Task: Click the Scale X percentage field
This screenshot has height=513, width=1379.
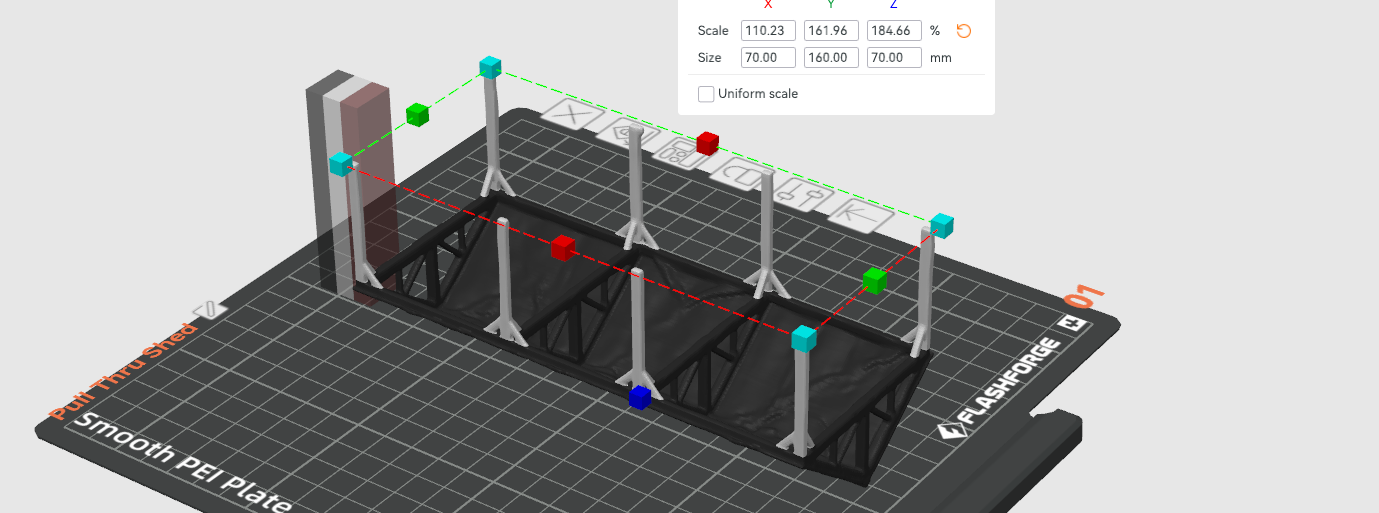Action: [x=768, y=31]
